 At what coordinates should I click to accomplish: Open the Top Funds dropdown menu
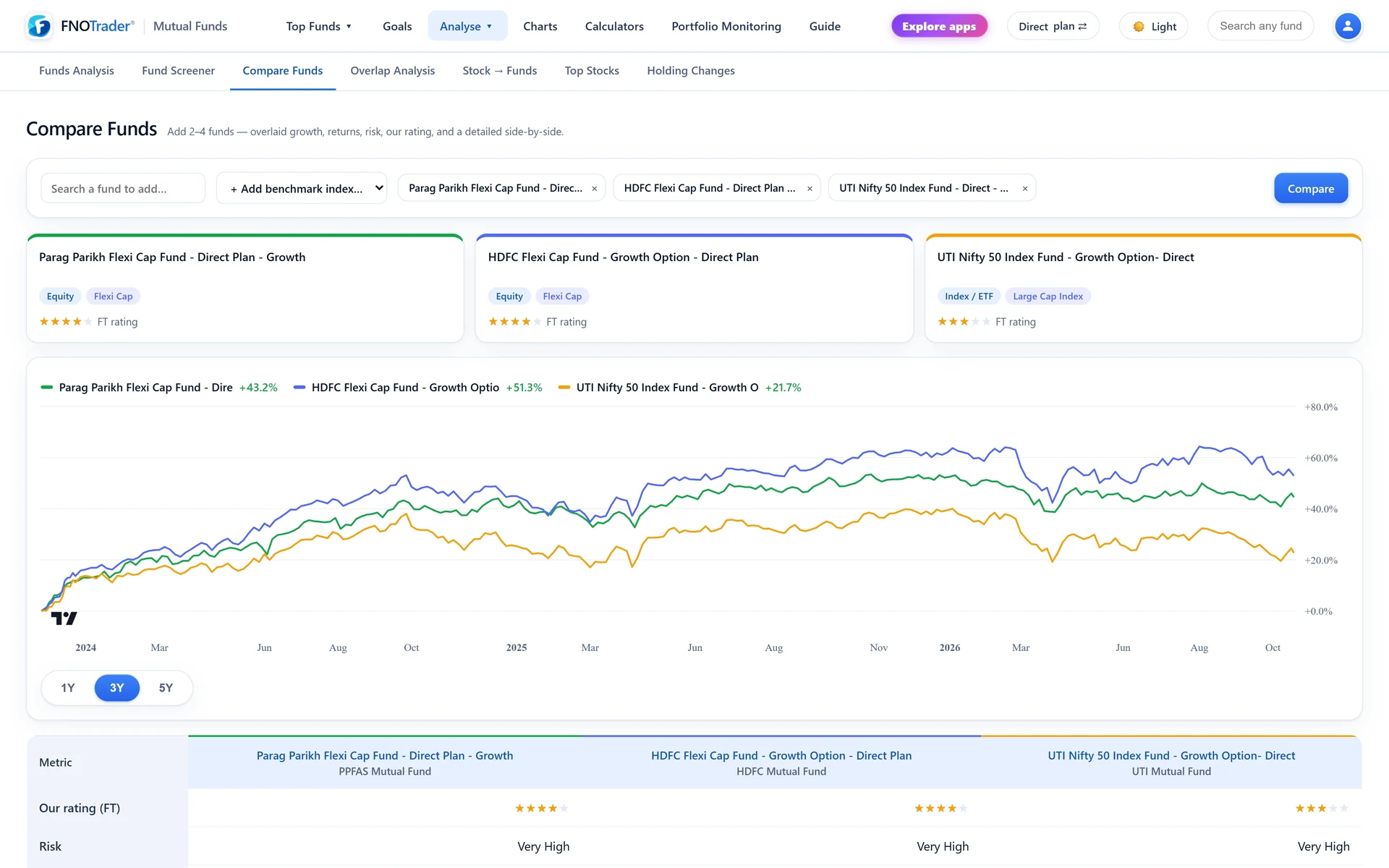pos(318,26)
